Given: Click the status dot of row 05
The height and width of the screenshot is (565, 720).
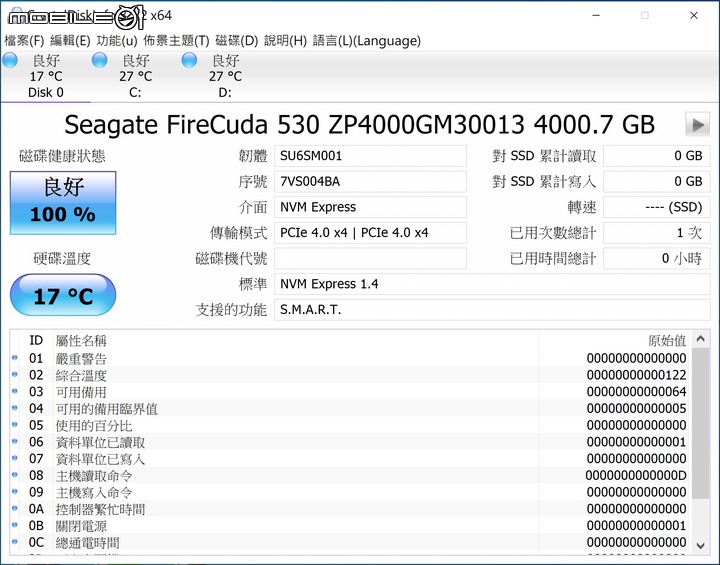Looking at the screenshot, I should click(15, 424).
